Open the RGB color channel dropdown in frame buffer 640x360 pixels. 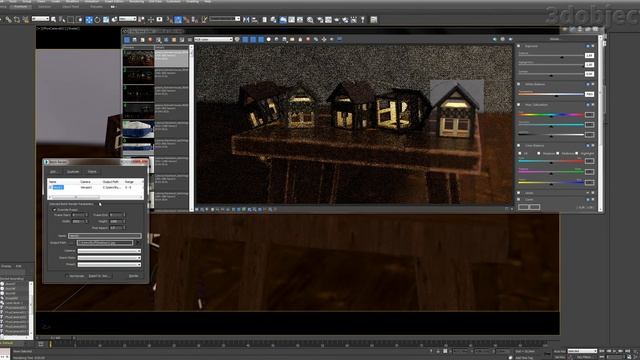click(213, 39)
